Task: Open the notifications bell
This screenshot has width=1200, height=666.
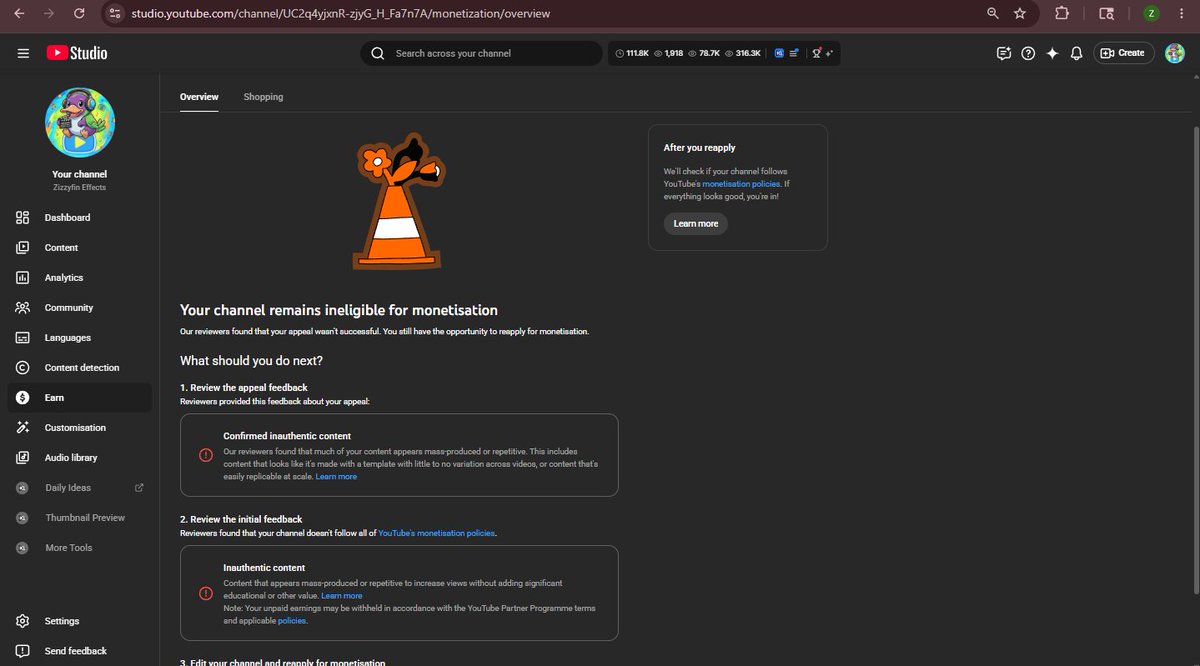Action: click(1076, 53)
